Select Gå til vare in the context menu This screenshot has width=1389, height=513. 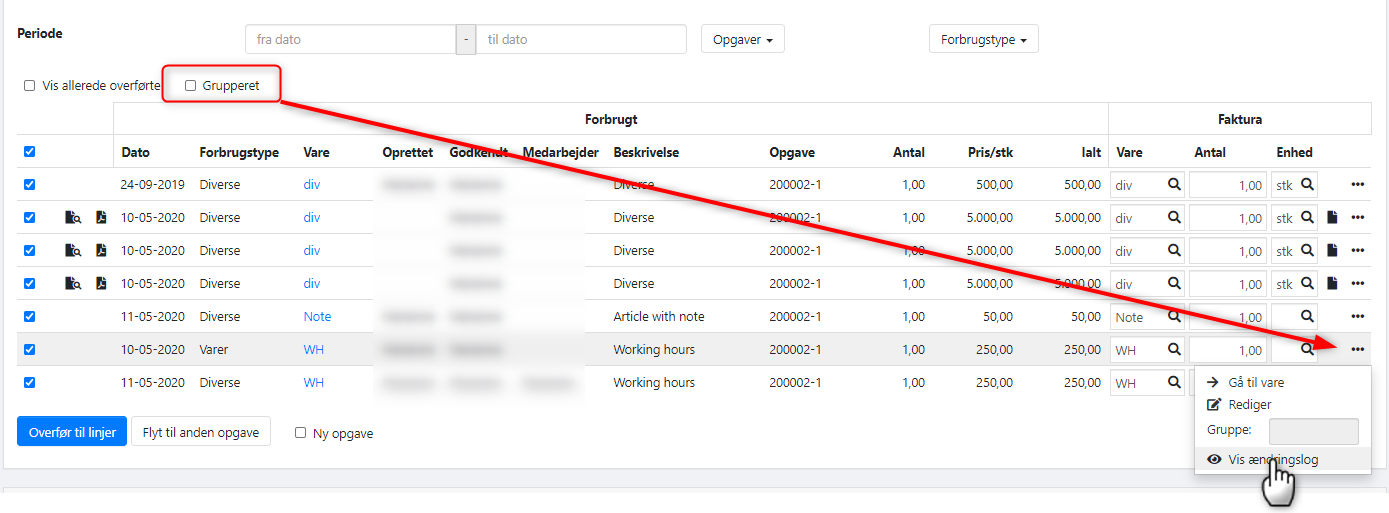(x=1255, y=382)
